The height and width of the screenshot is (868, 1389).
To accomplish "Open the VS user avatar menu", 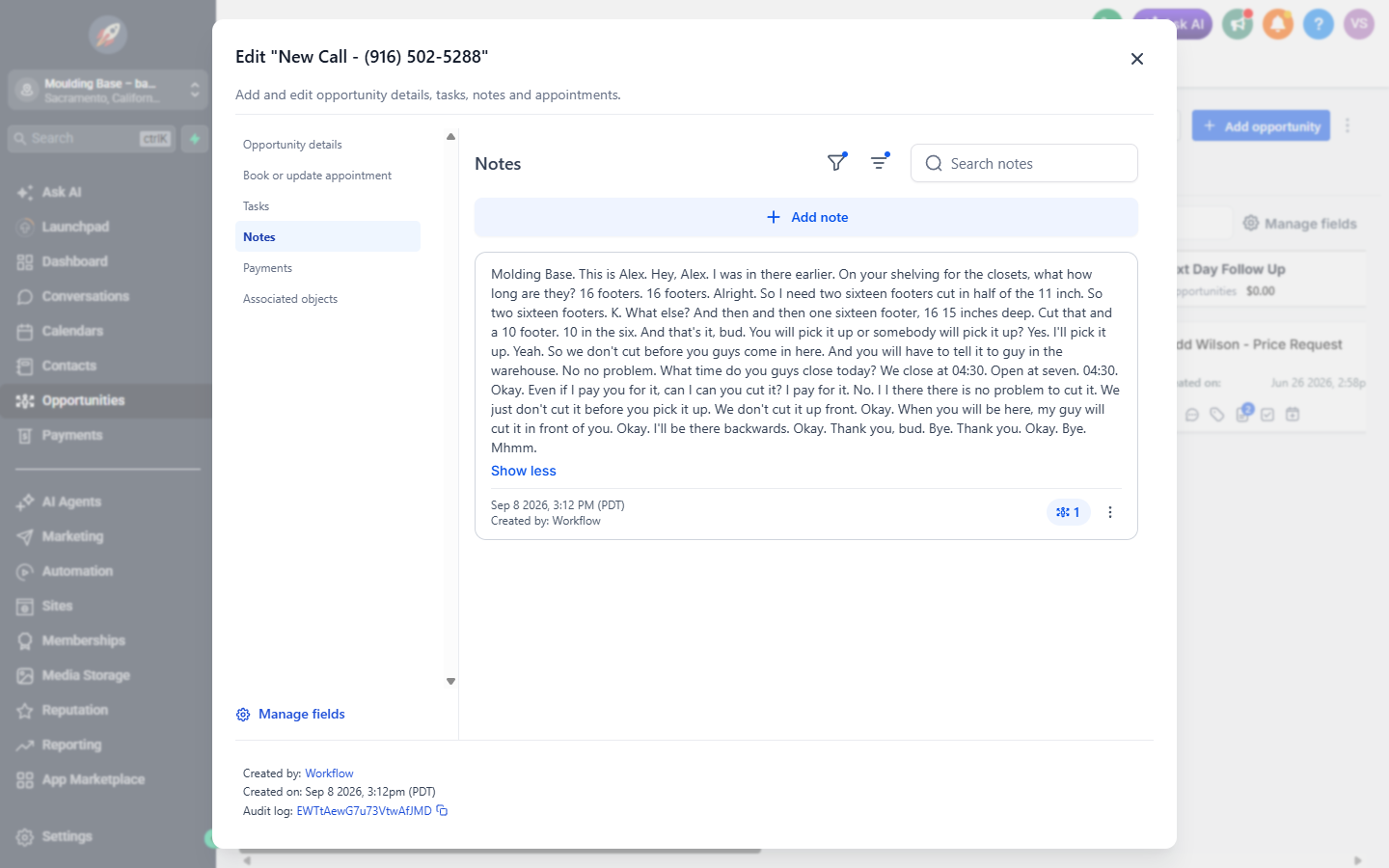I will 1359,24.
